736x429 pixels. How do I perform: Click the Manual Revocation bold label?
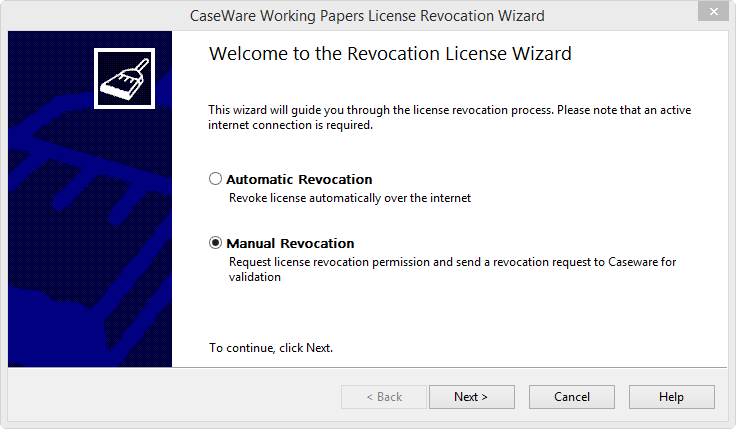[x=290, y=243]
